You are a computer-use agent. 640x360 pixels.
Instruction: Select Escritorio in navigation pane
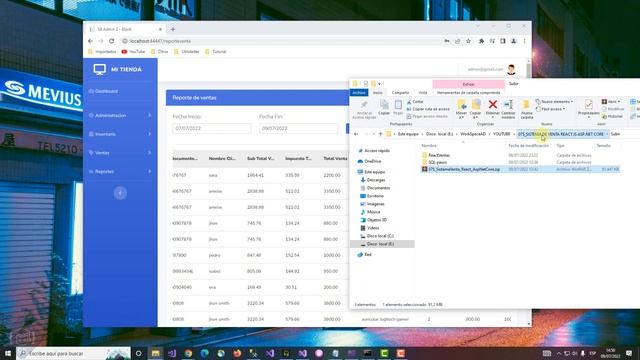tap(374, 196)
